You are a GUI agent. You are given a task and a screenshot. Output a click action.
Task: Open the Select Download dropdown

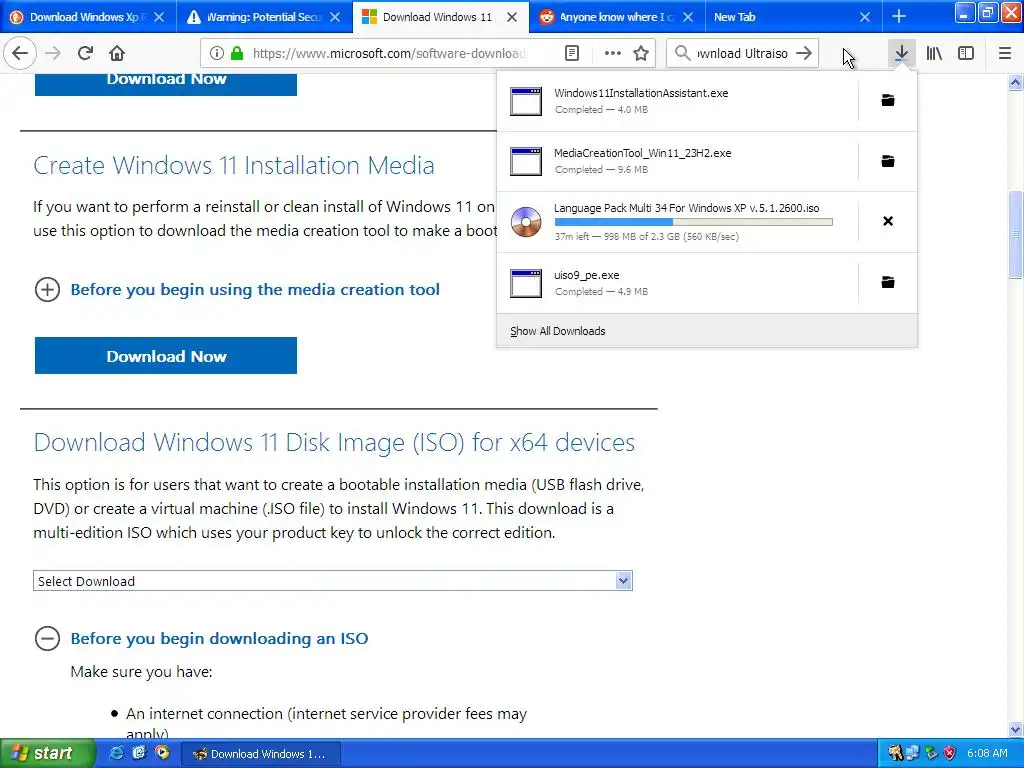332,581
